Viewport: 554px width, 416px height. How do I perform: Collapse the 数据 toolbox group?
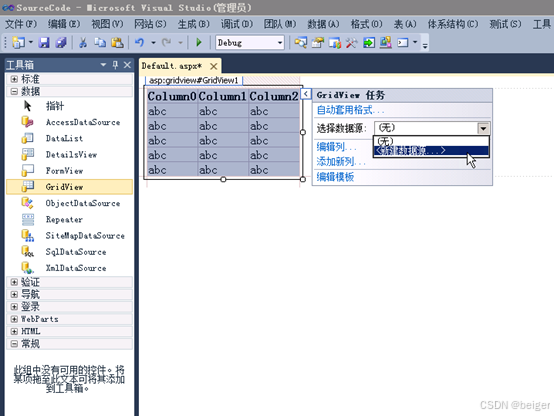point(14,92)
